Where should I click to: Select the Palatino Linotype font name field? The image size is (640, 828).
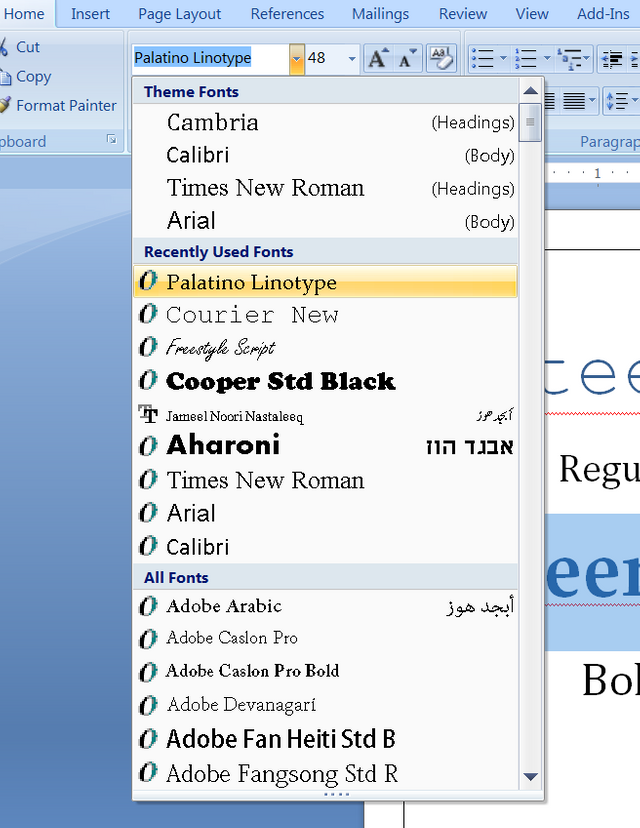pyautogui.click(x=210, y=58)
